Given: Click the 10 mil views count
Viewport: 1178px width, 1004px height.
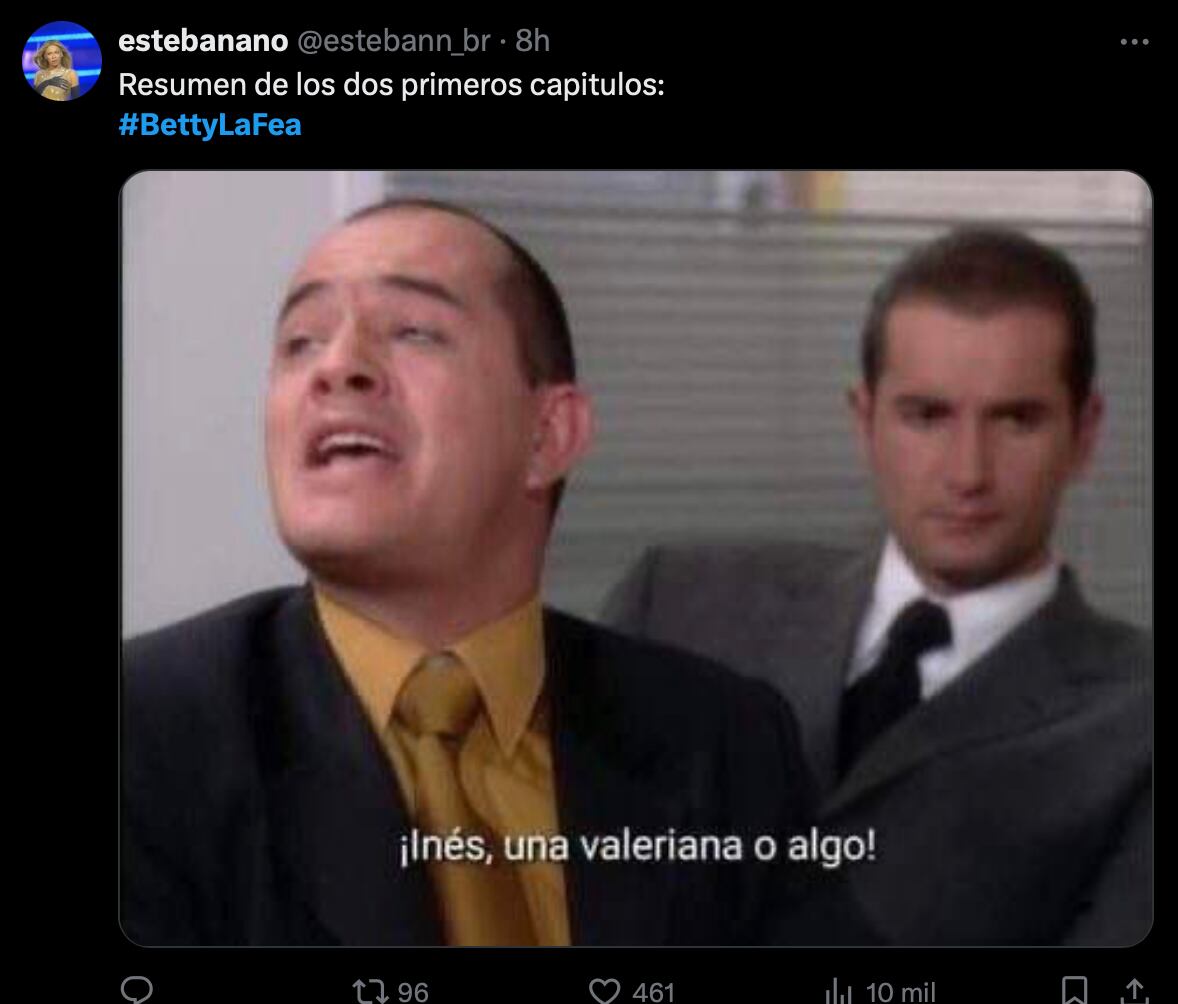Looking at the screenshot, I should tap(901, 992).
